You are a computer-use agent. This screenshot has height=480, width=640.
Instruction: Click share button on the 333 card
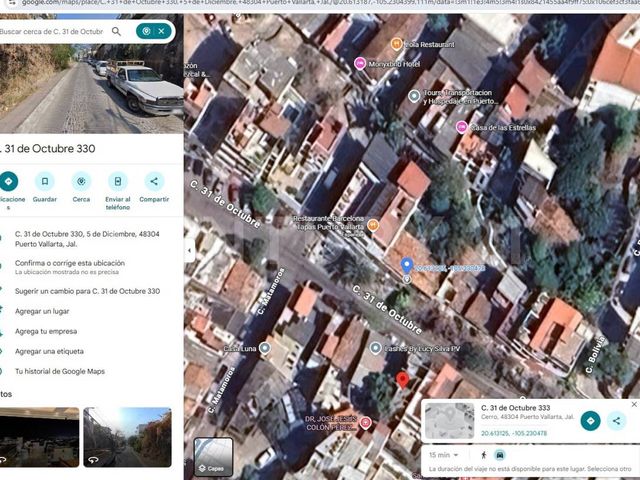tap(616, 420)
